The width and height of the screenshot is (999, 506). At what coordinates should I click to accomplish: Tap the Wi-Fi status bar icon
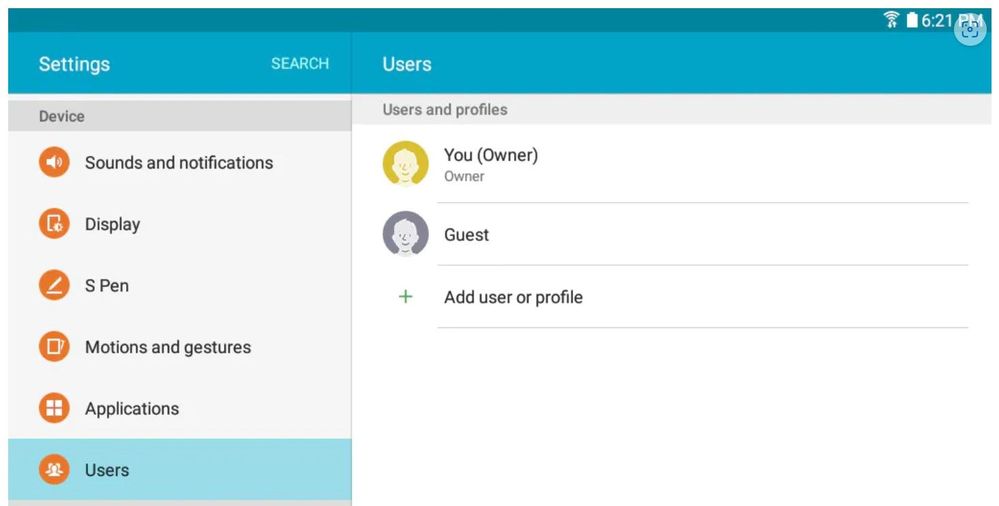pyautogui.click(x=892, y=20)
